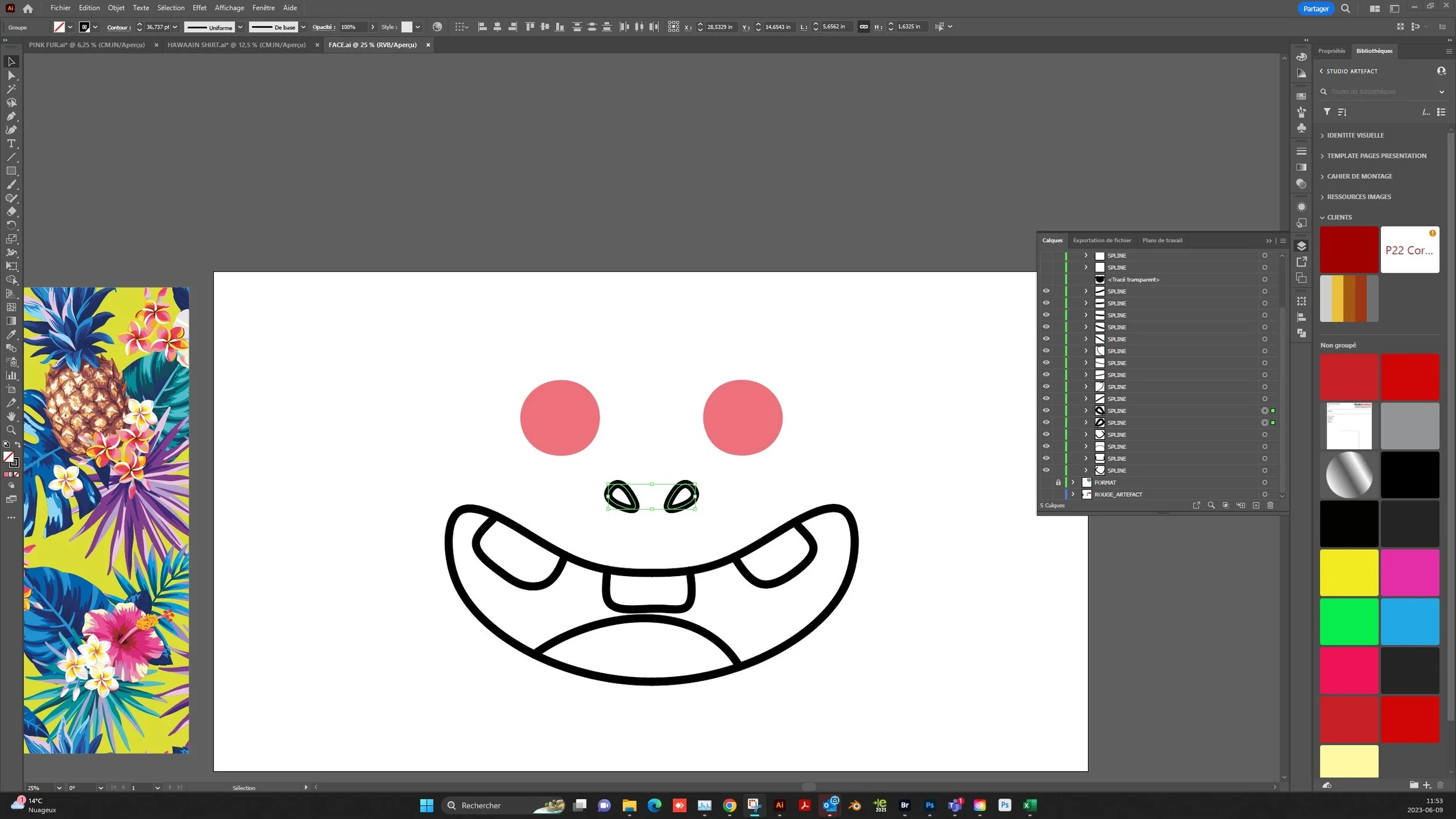The height and width of the screenshot is (819, 1456).
Task: Open the zoom level dropdown
Action: click(x=59, y=788)
